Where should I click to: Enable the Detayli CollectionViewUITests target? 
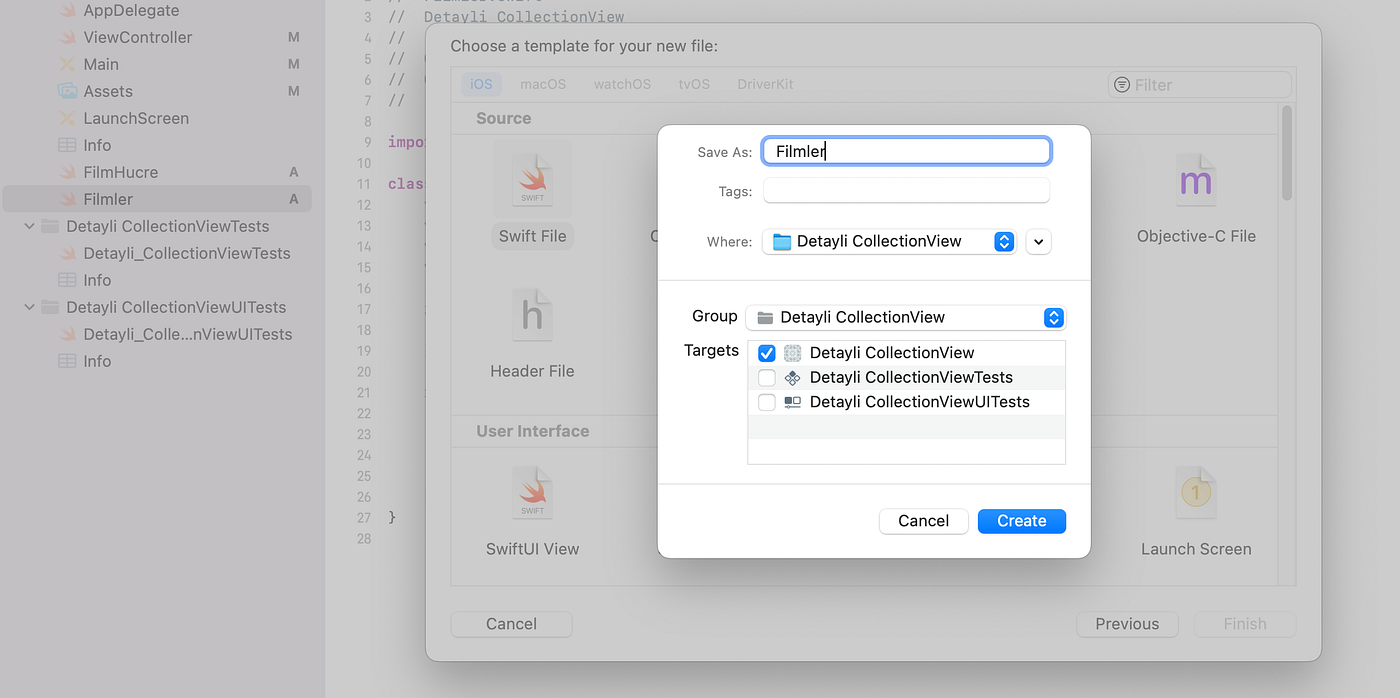click(766, 402)
